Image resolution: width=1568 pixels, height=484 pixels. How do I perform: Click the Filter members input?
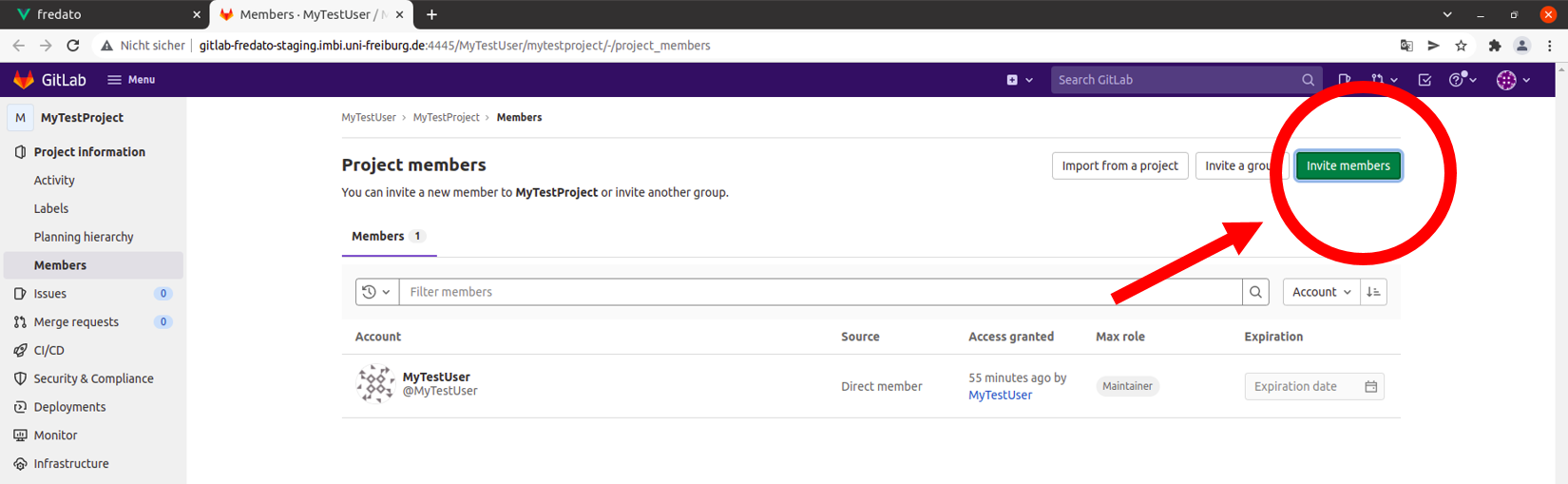tap(820, 292)
